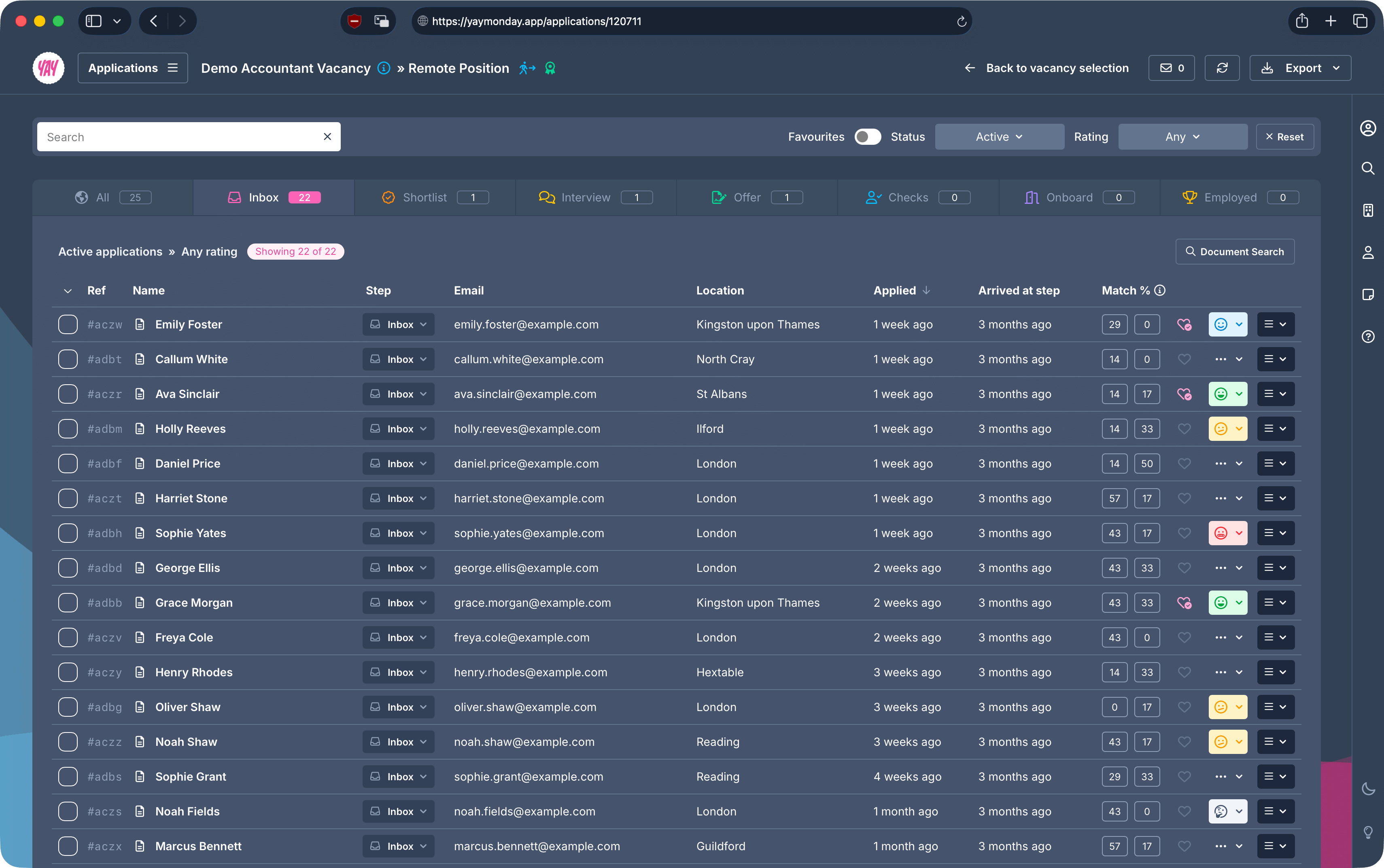
Task: Open the envelope icon showing 0 emails
Action: pos(1170,68)
